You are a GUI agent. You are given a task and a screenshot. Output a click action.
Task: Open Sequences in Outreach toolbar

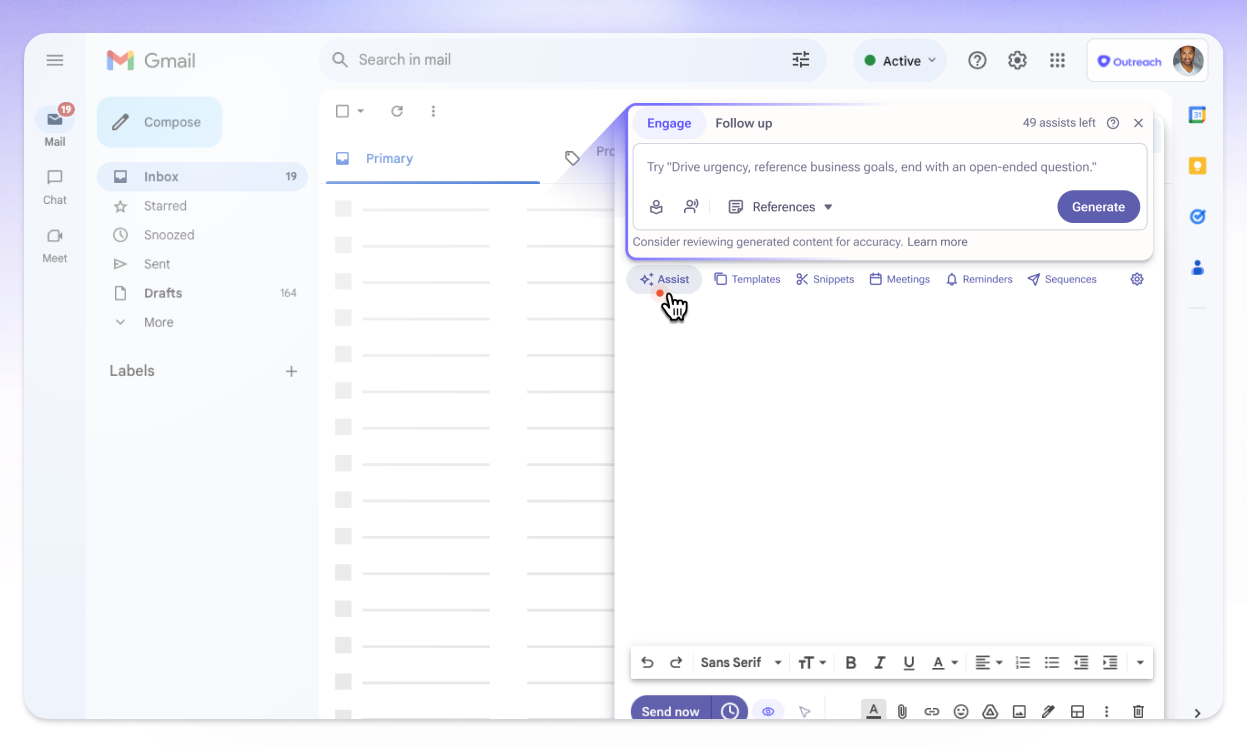pyautogui.click(x=1062, y=279)
